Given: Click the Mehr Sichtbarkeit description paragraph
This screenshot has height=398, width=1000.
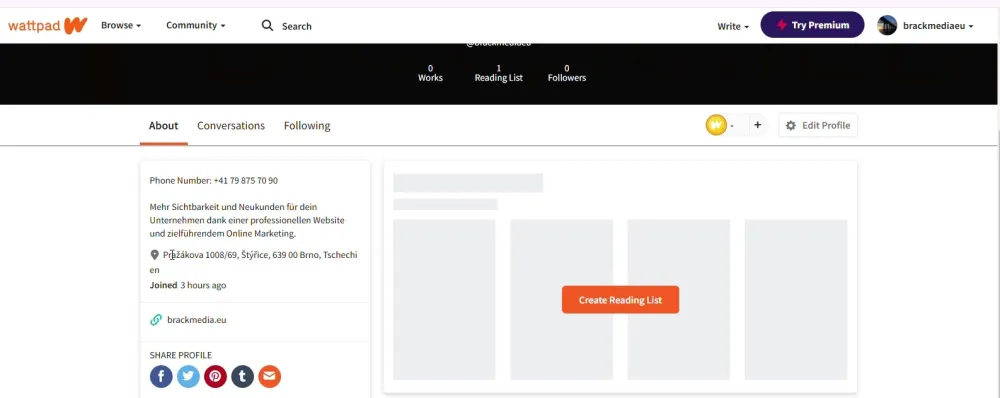Looking at the screenshot, I should click(x=247, y=220).
